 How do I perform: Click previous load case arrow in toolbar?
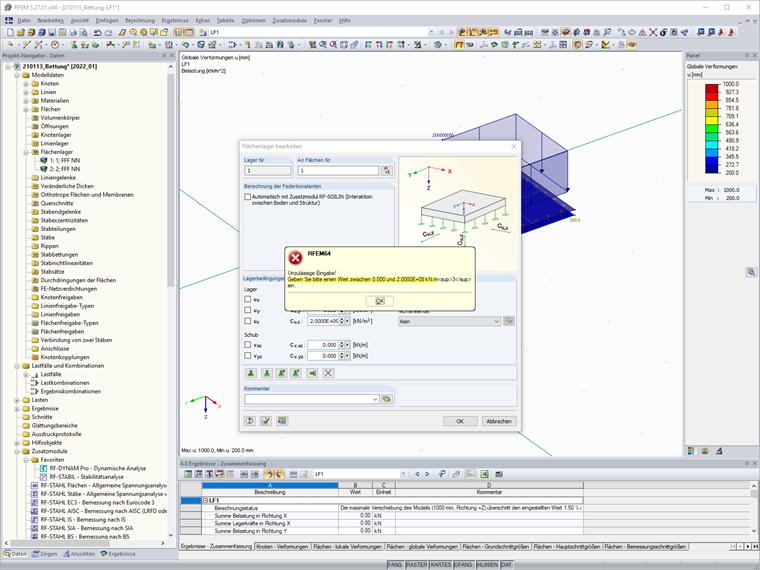click(x=441, y=32)
